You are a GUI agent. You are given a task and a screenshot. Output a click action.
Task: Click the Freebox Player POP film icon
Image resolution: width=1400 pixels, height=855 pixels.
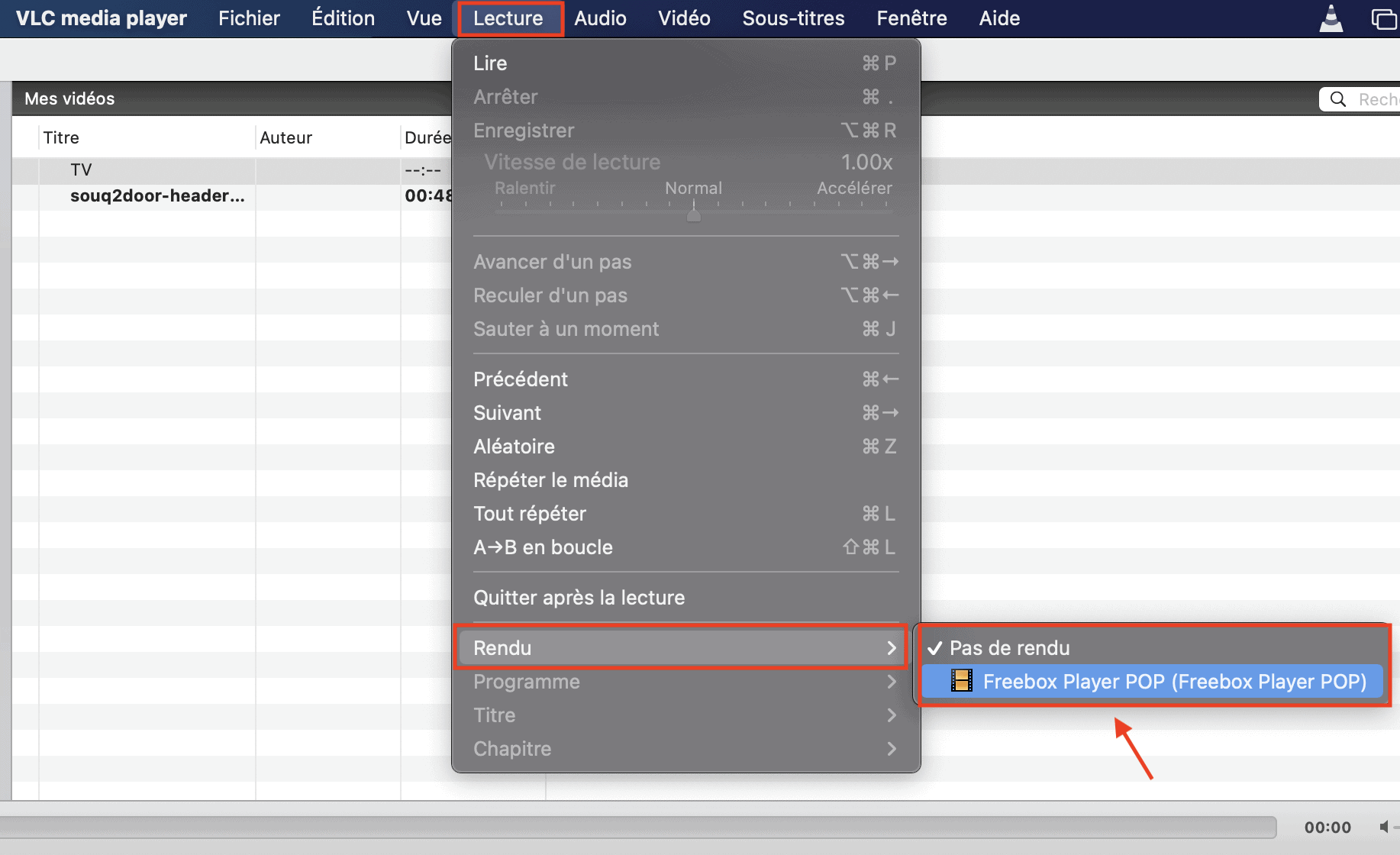coord(962,681)
